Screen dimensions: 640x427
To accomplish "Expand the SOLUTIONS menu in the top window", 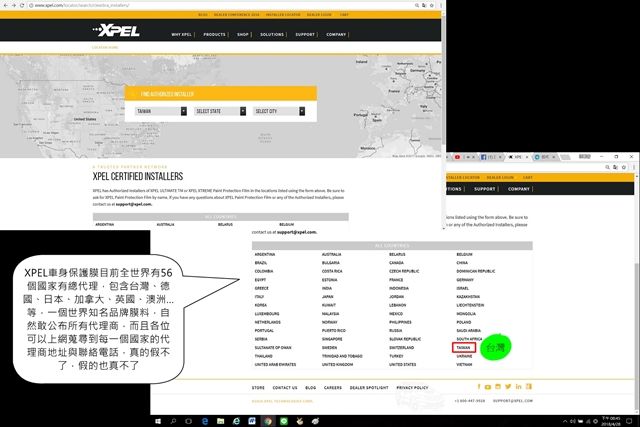I will [272, 35].
